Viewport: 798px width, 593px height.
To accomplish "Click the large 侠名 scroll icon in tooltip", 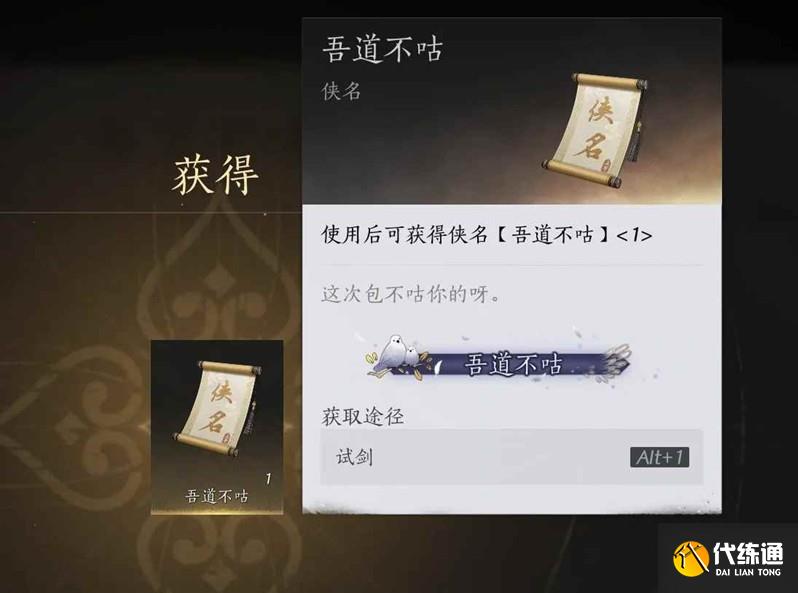I will coord(593,131).
